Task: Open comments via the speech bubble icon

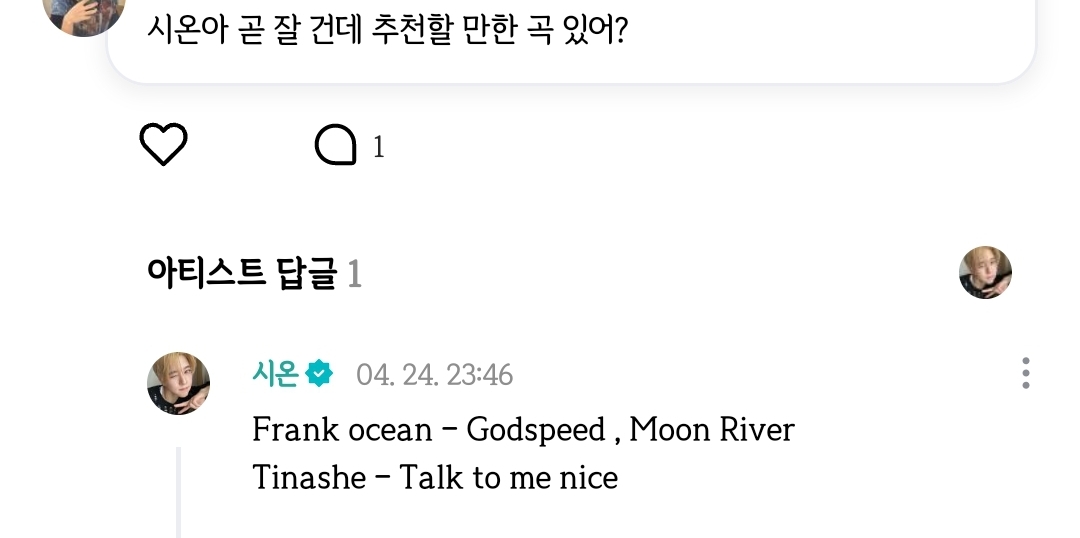Action: click(335, 147)
